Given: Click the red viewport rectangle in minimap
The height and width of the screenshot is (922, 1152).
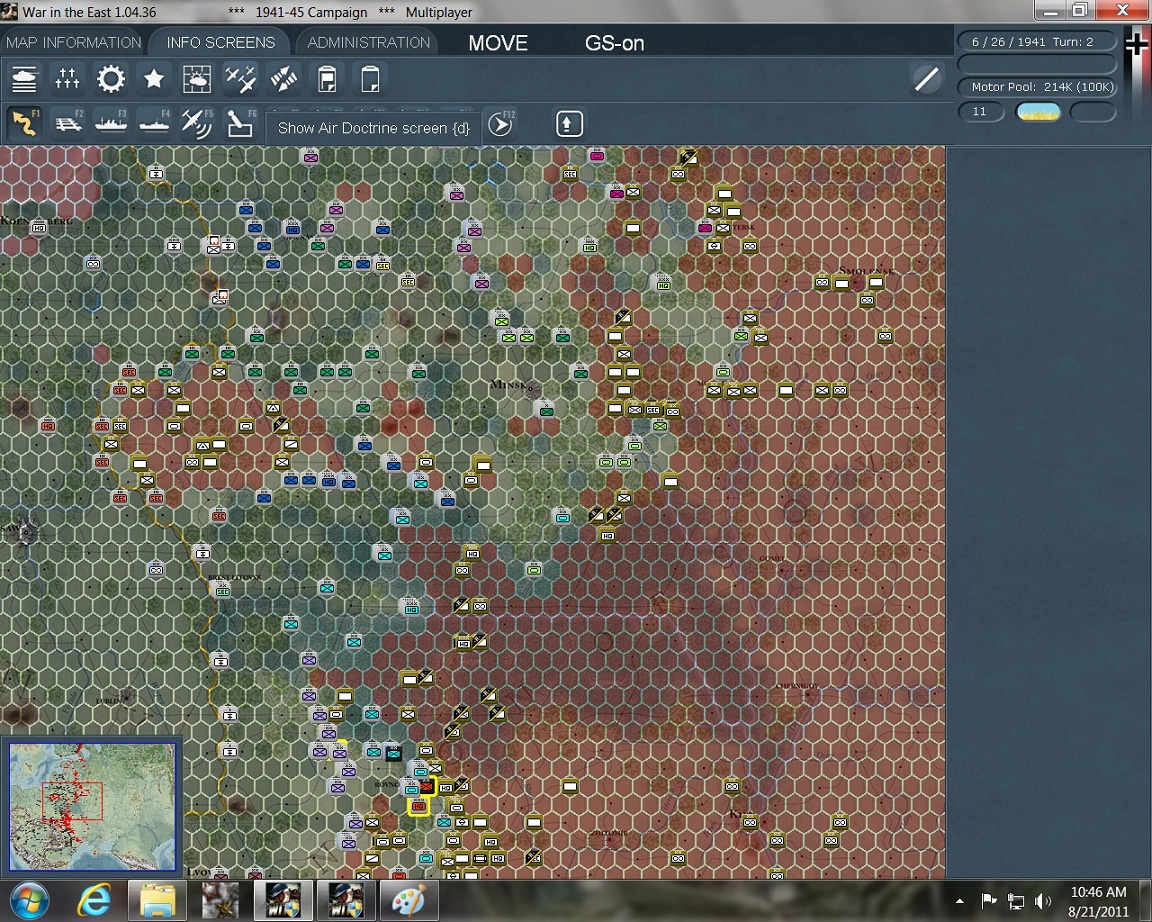Looking at the screenshot, I should click(72, 801).
